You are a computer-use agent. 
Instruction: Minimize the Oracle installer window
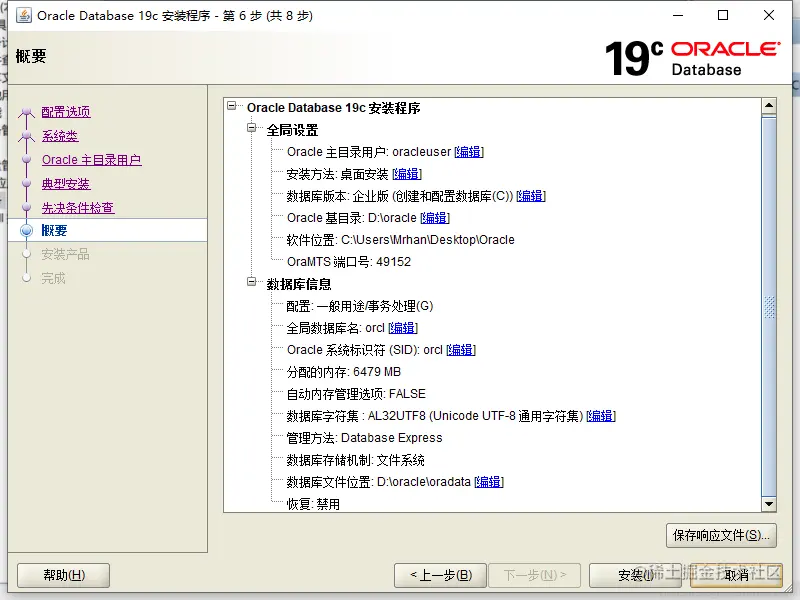click(x=678, y=15)
